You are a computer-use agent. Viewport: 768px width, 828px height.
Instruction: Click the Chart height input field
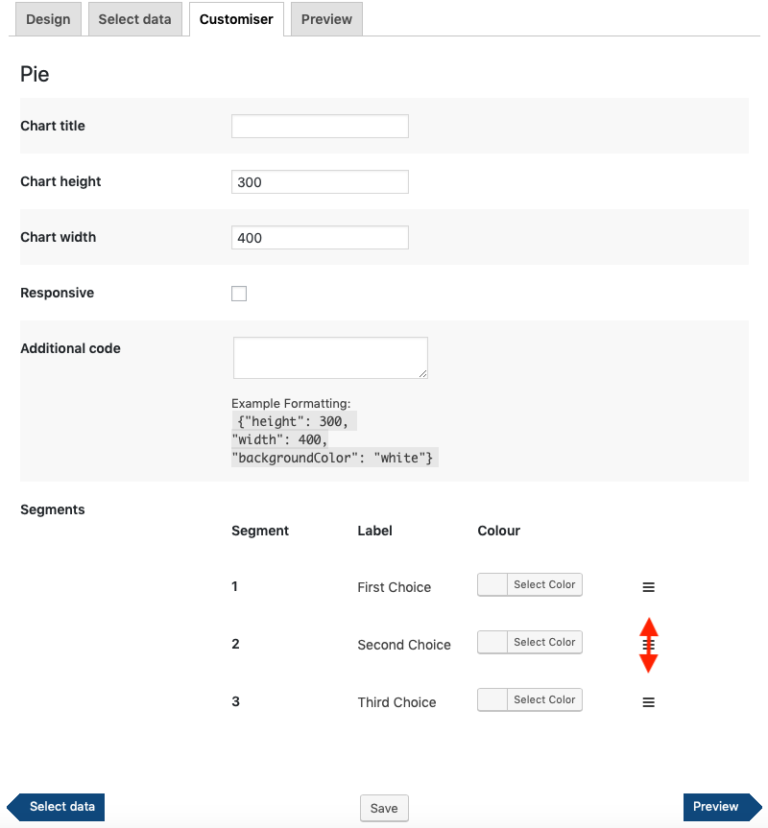(319, 181)
